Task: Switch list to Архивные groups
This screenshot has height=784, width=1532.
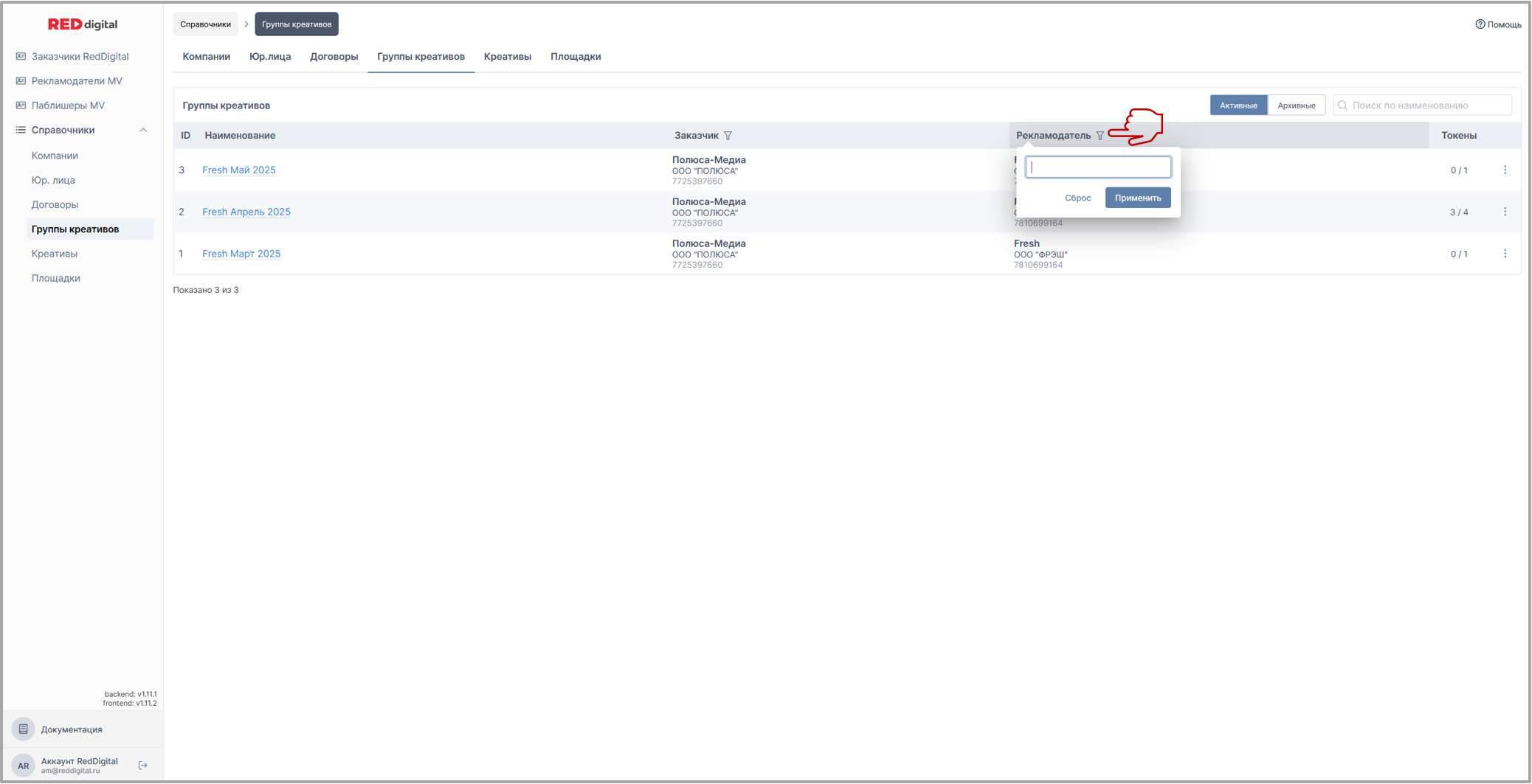Action: point(1296,105)
